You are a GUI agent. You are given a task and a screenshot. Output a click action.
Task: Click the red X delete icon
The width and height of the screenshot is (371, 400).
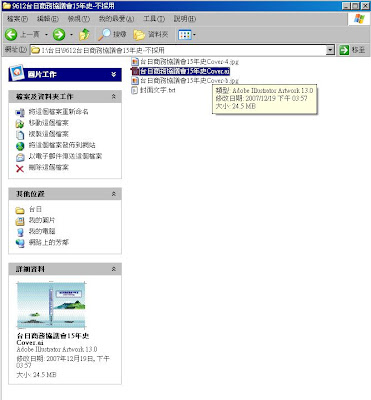coord(20,169)
